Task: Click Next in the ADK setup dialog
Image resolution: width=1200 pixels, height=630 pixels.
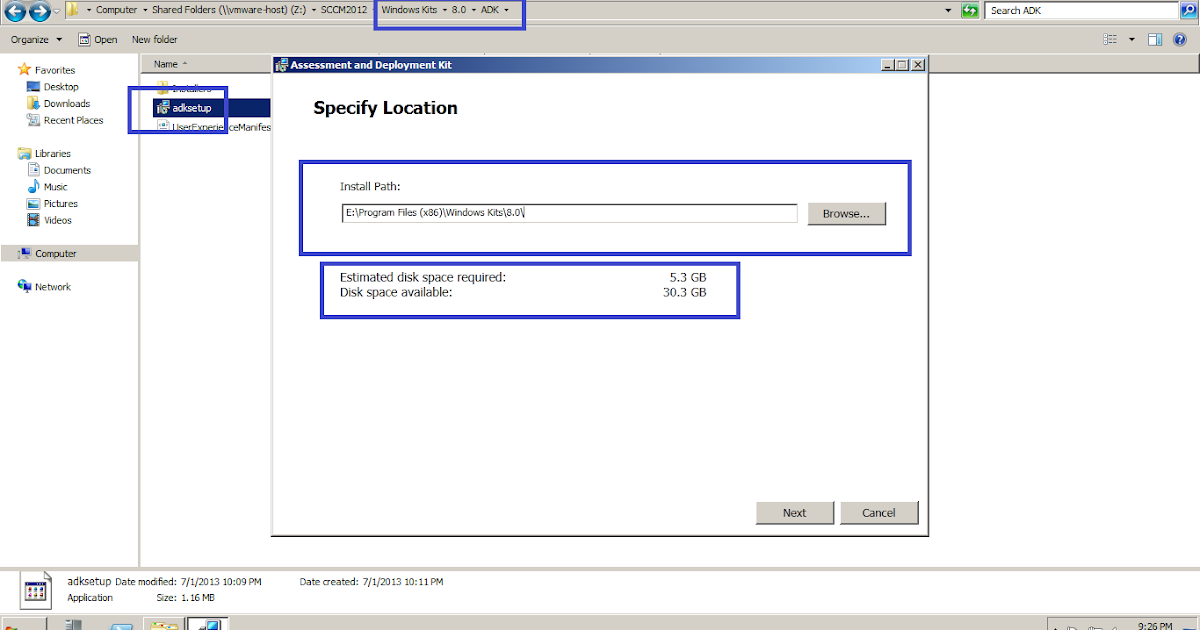Action: point(794,512)
